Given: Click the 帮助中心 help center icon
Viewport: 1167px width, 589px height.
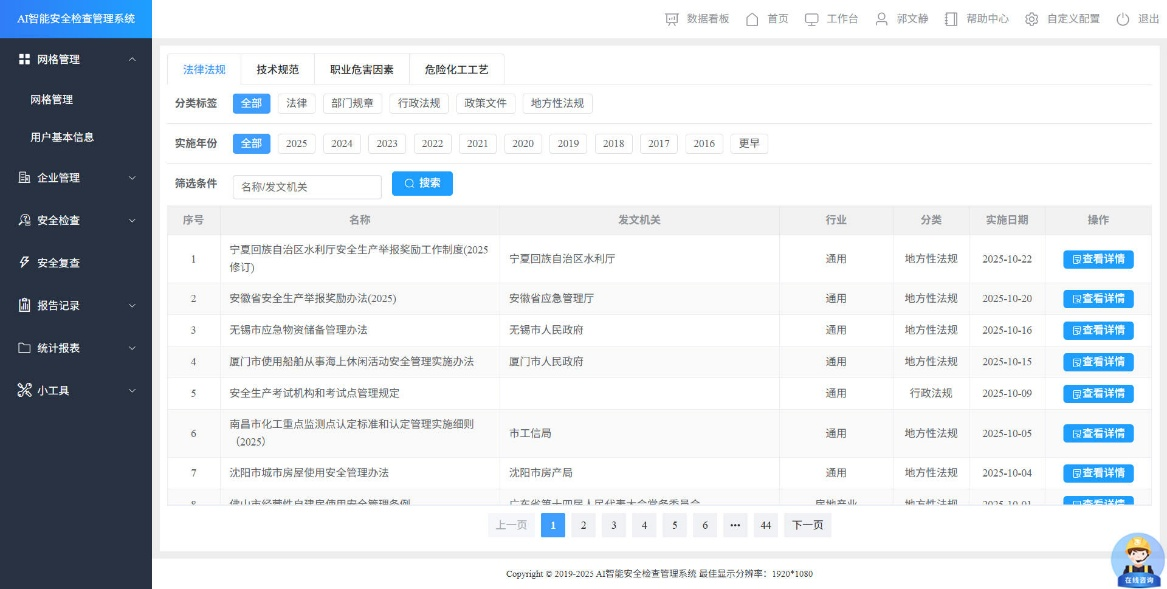Looking at the screenshot, I should point(951,19).
